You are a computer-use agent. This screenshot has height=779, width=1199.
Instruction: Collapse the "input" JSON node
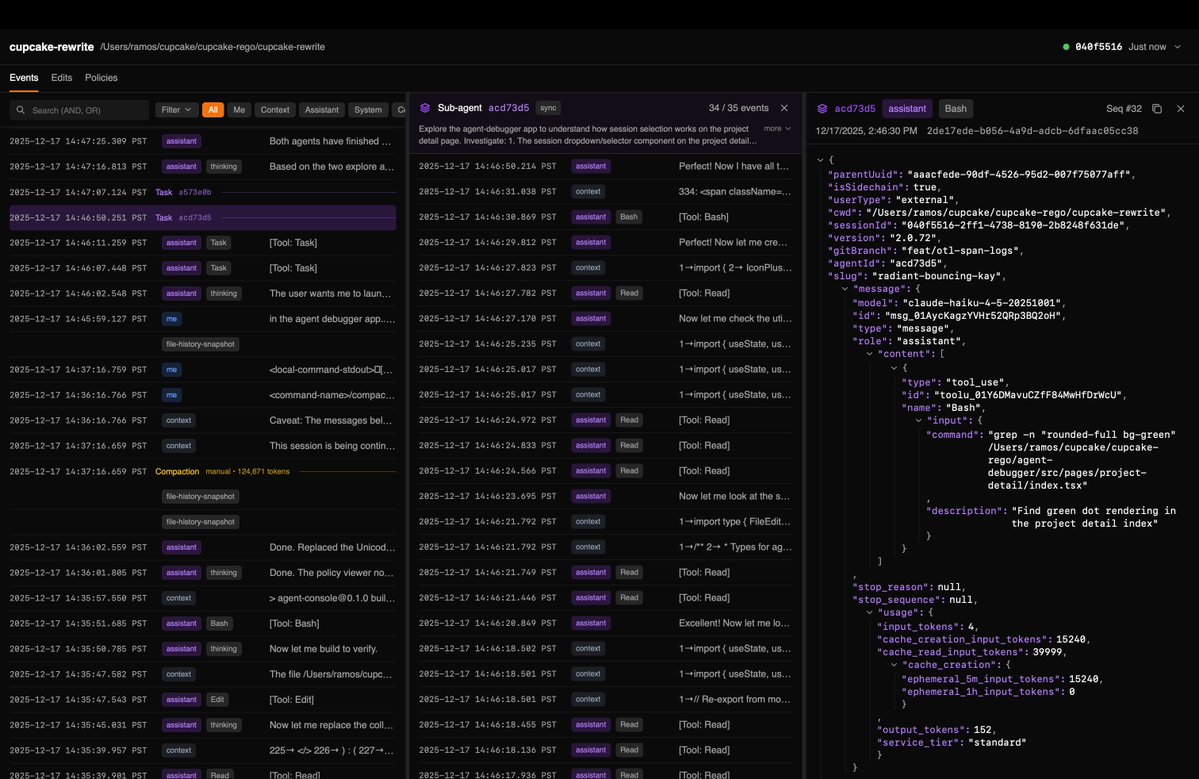[918, 420]
